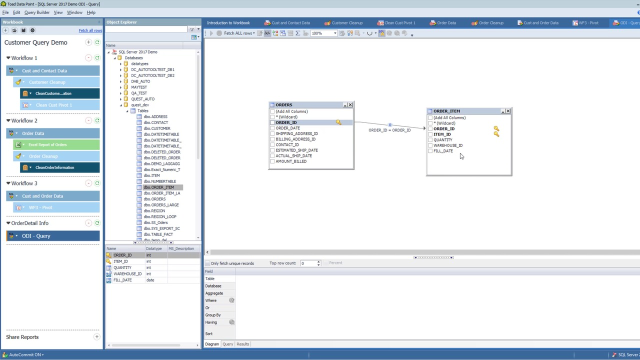Refresh the OrderDetail Info workflow
This screenshot has height=360, width=640.
[97, 223]
